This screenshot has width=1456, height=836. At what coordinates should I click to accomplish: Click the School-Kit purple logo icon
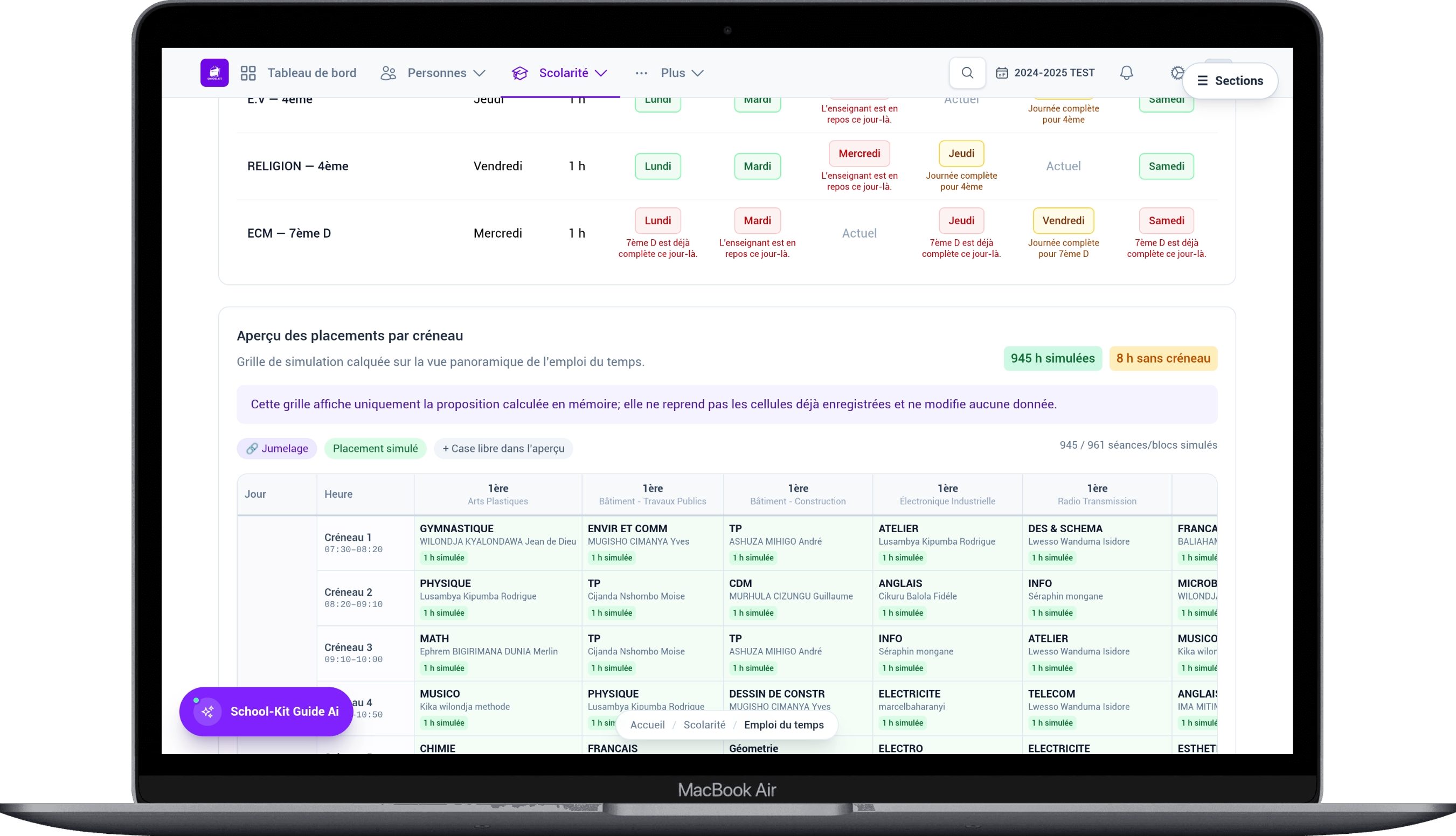tap(214, 73)
